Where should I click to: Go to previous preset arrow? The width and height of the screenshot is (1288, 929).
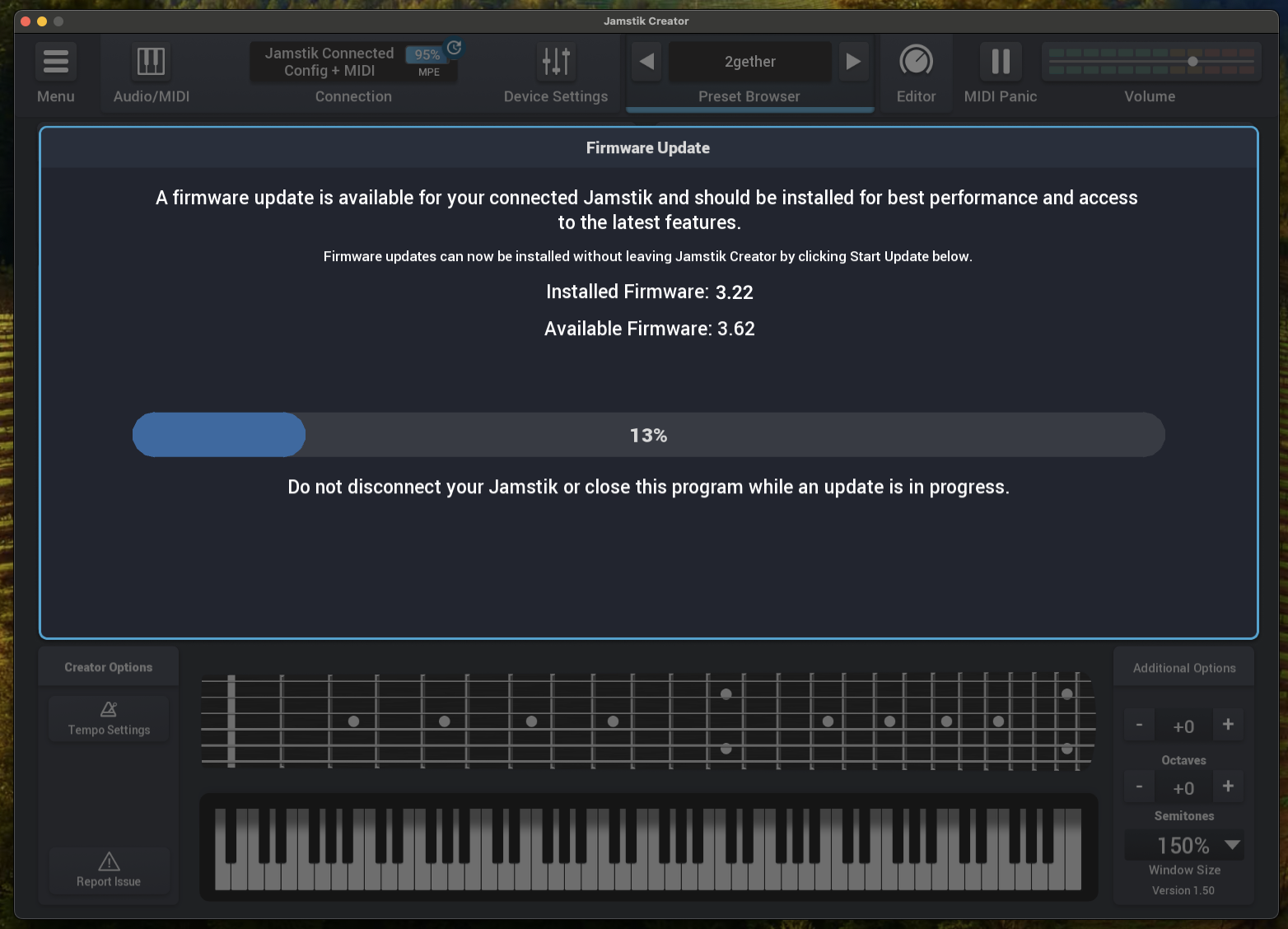pos(647,62)
